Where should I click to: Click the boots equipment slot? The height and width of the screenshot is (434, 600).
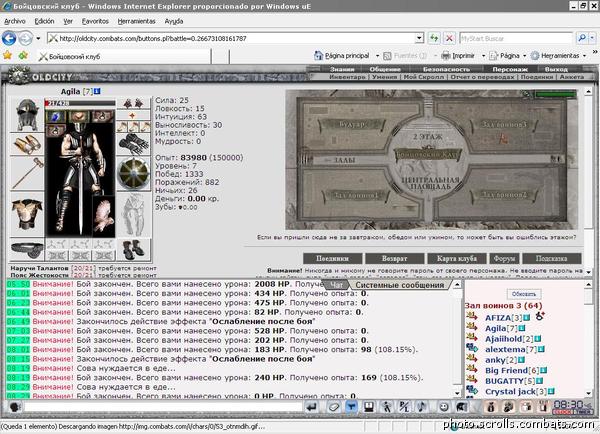coord(133,249)
